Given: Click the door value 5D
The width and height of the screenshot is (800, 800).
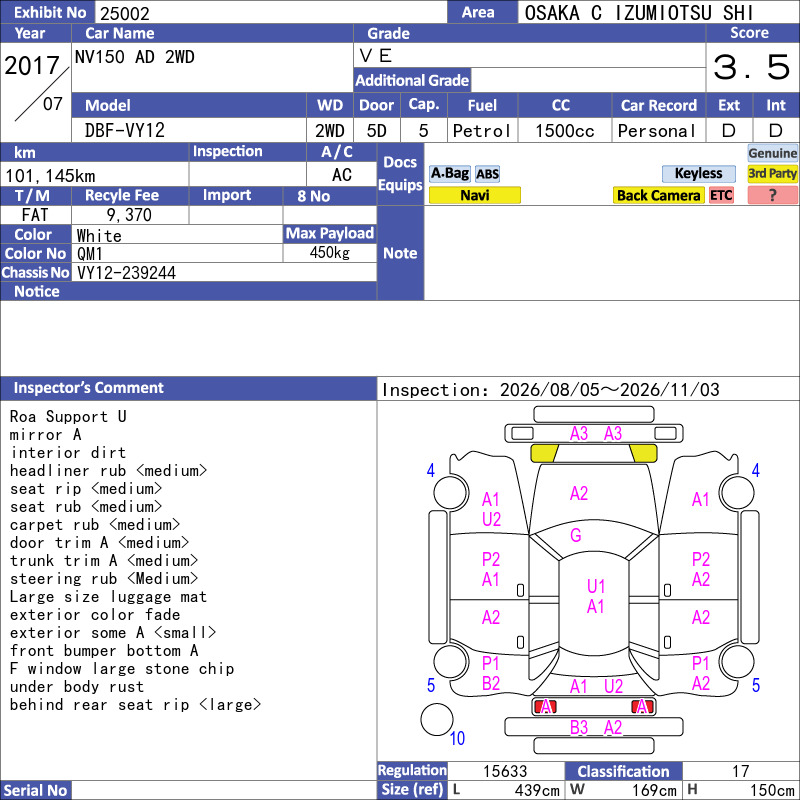Looking at the screenshot, I should tap(377, 131).
